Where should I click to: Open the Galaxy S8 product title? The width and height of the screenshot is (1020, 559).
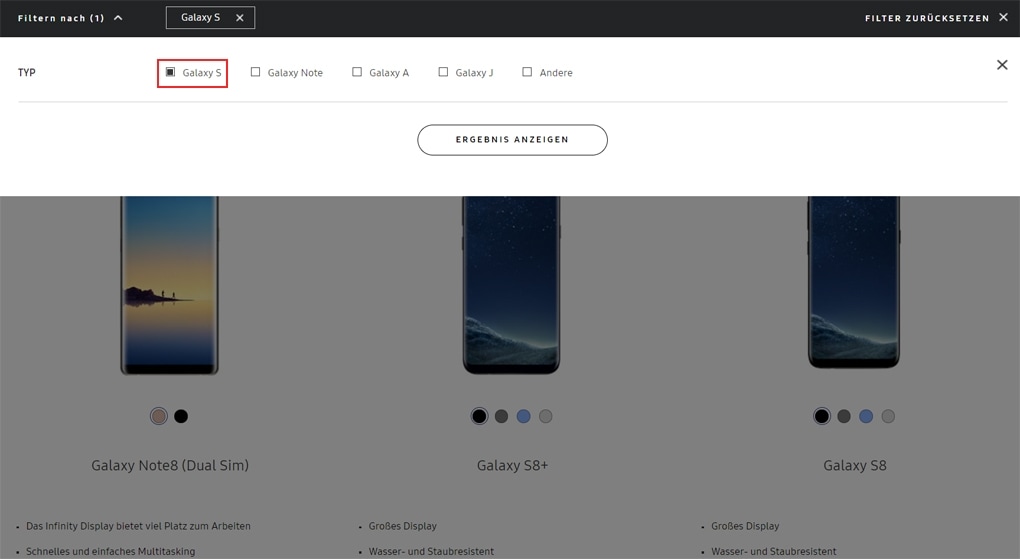tap(855, 465)
